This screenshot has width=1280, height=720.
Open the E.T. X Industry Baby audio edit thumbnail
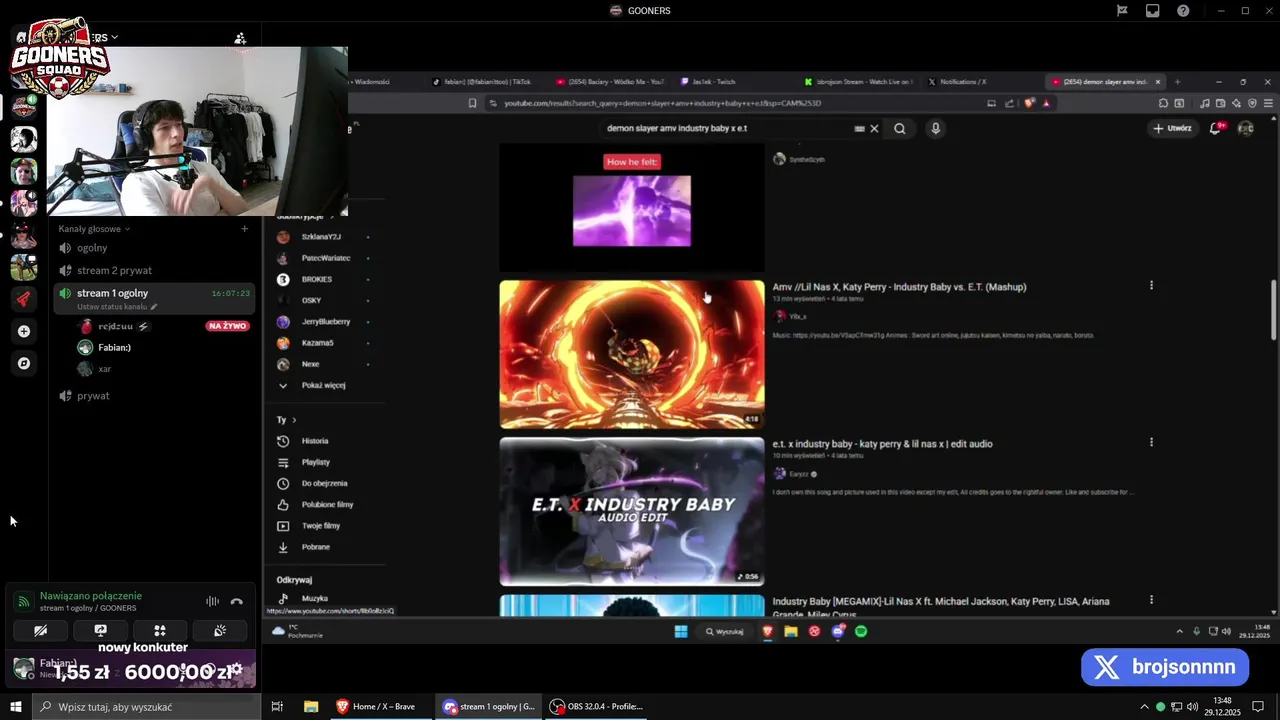click(632, 511)
